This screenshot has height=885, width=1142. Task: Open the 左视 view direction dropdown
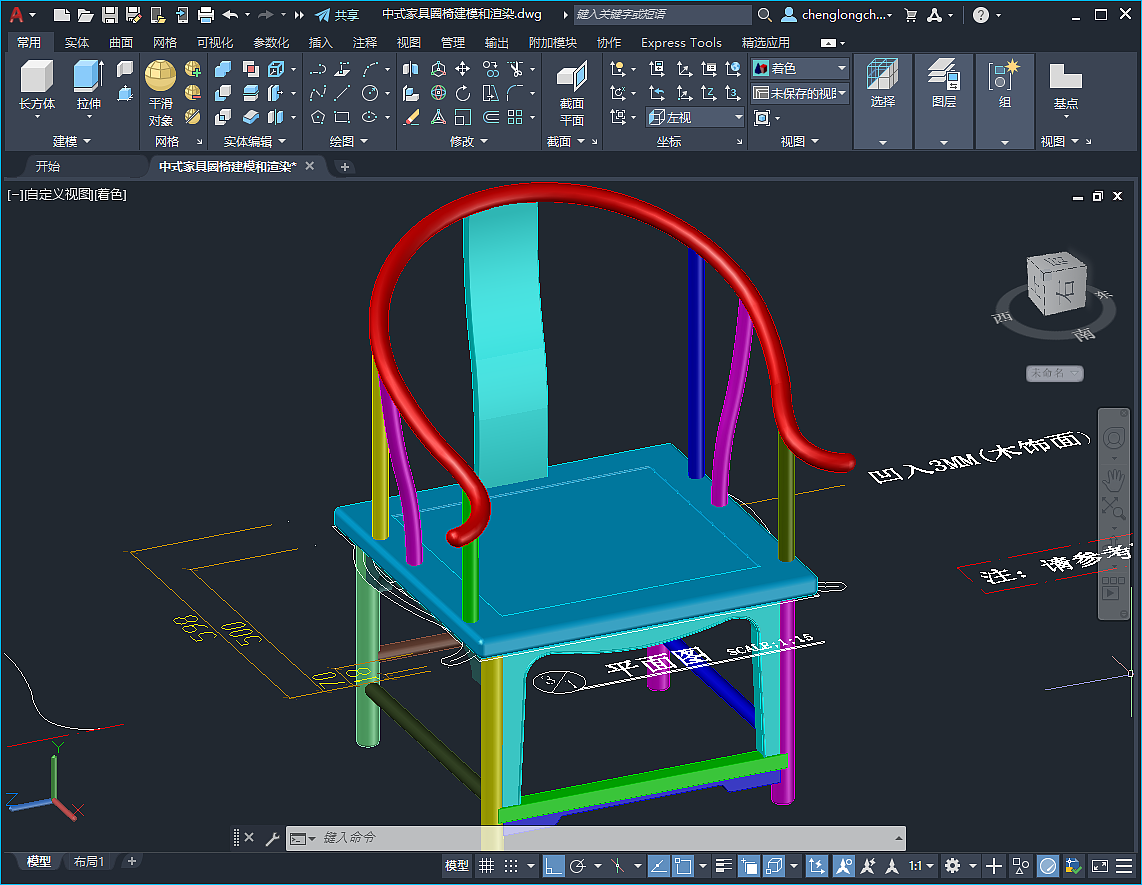point(695,117)
